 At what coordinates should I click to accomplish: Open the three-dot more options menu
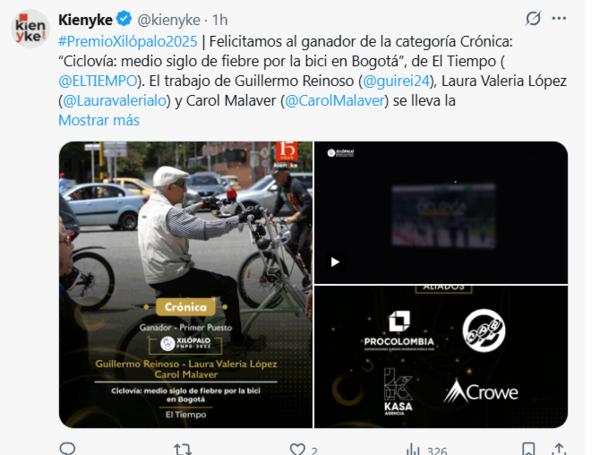pos(559,18)
